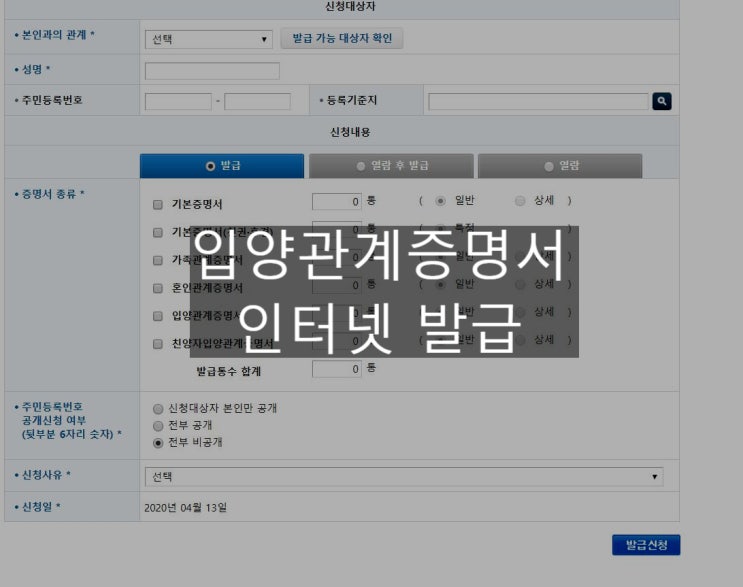Click 발급 가능 대상자 확인 button
Image resolution: width=743 pixels, height=587 pixels.
342,38
